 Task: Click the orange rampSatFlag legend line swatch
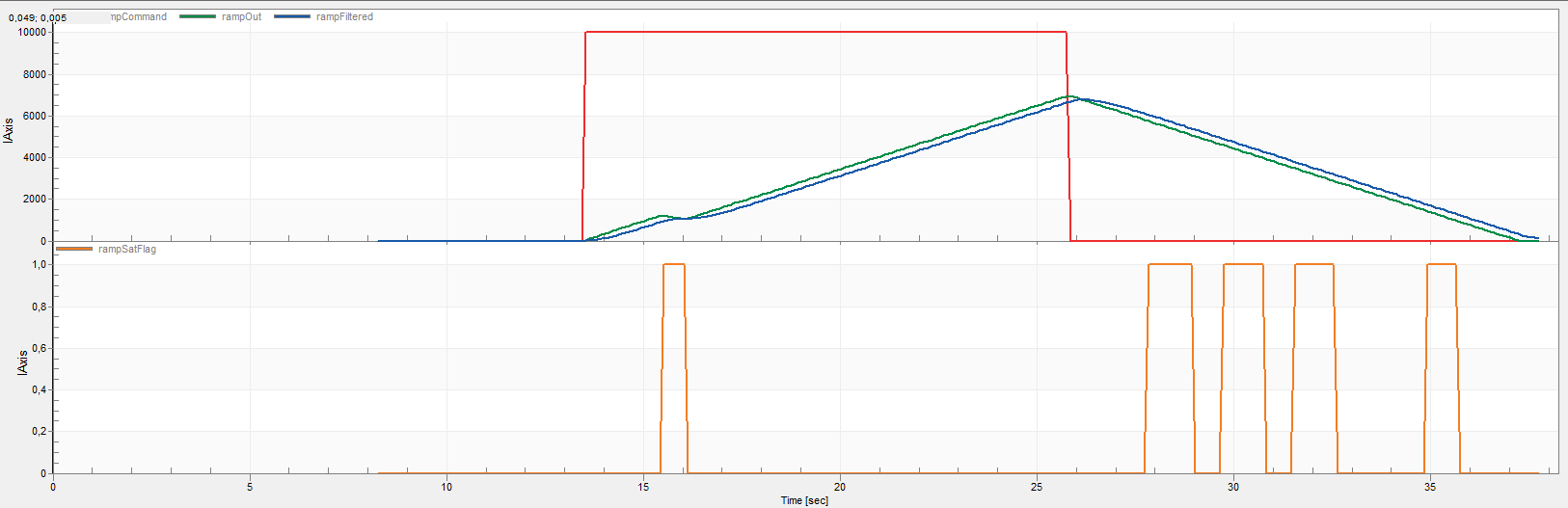74,249
